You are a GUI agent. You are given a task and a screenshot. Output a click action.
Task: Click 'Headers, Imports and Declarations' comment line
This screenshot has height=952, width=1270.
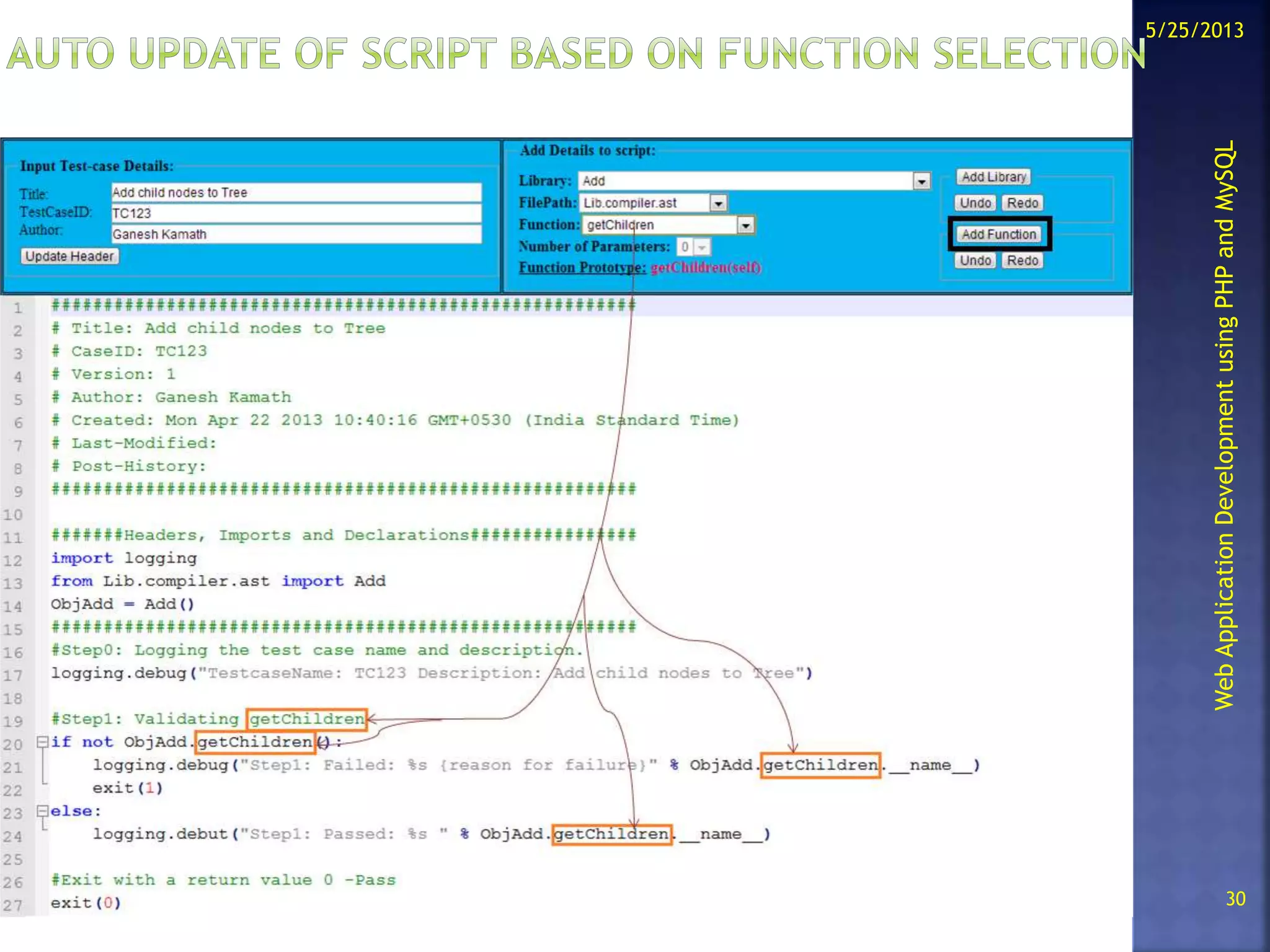coord(344,535)
